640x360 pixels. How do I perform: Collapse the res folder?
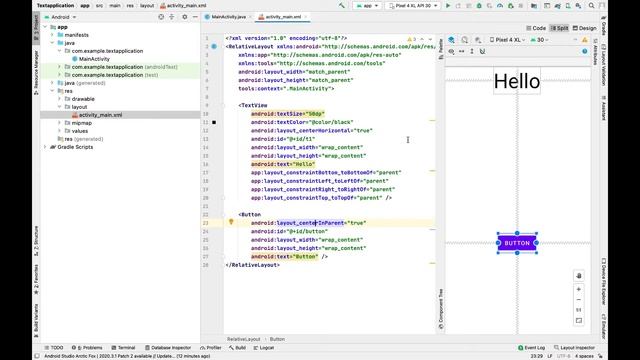[x=52, y=91]
